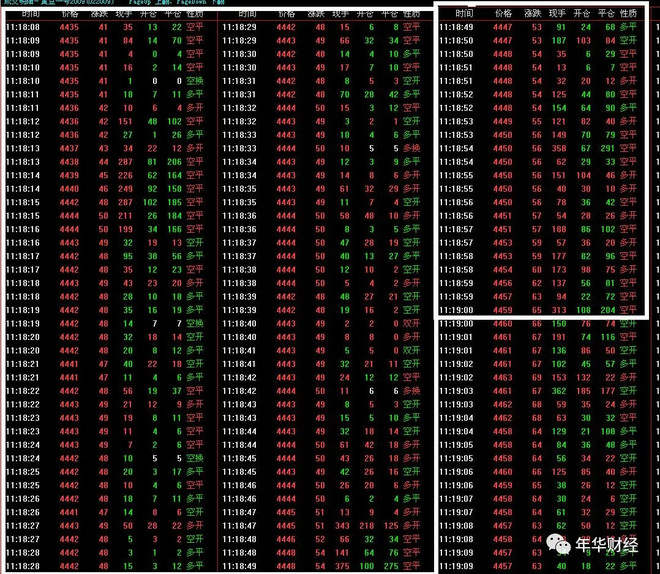Click the 现手 header in the rightmost column group
This screenshot has width=660, height=574.
tap(557, 13)
